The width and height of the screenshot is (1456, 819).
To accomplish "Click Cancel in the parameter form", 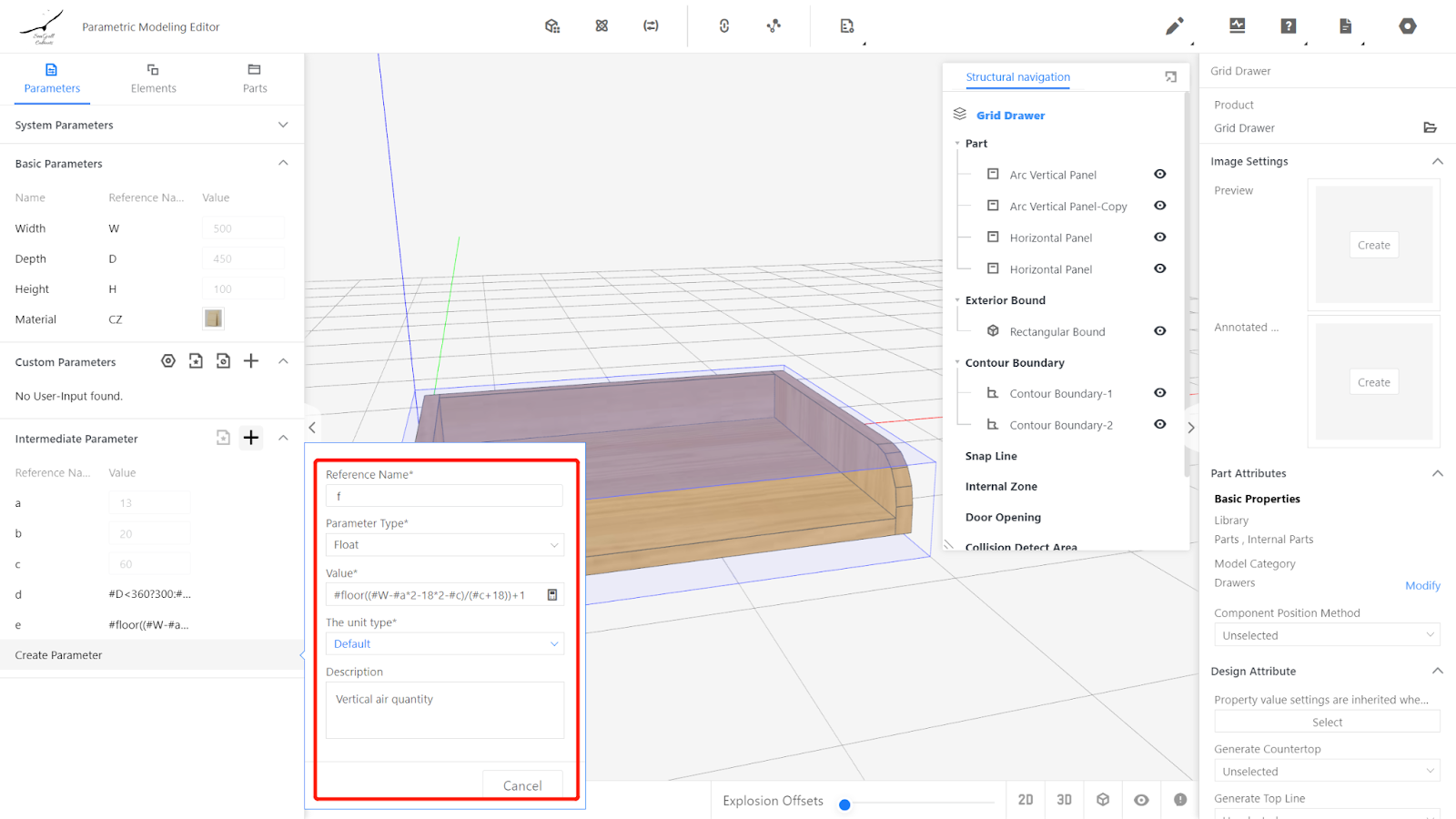I will [522, 785].
